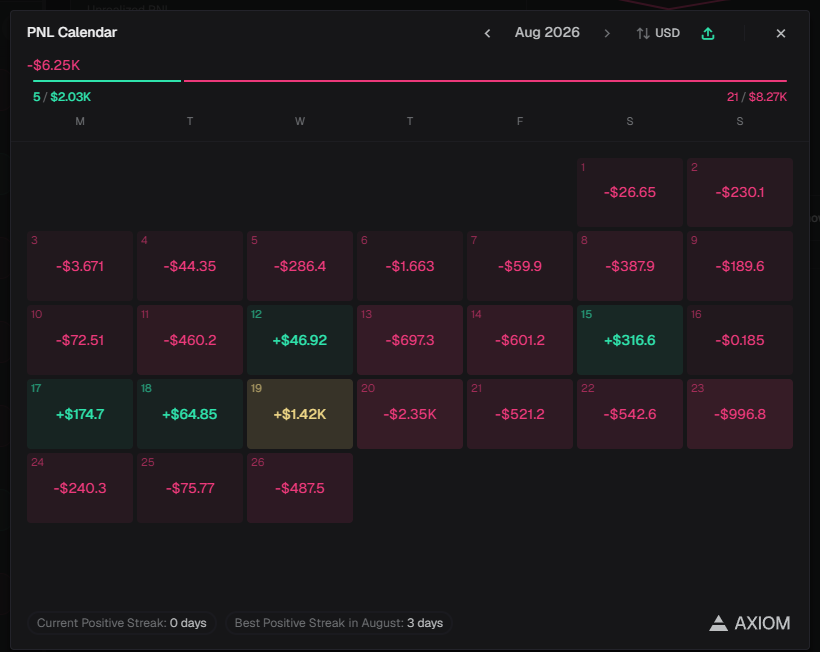Go to the previous month
Image resolution: width=820 pixels, height=652 pixels.
coord(487,33)
